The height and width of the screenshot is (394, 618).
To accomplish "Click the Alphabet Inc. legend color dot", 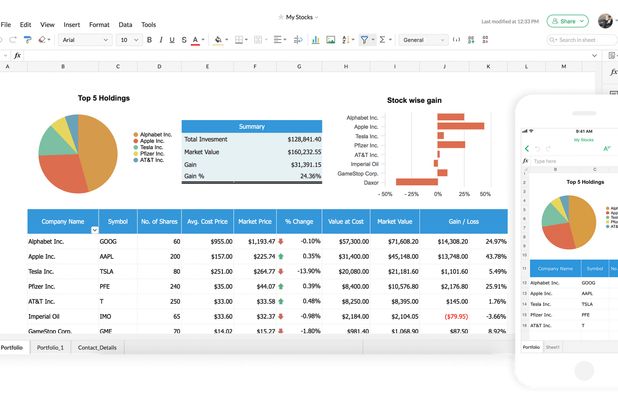I will click(x=136, y=135).
